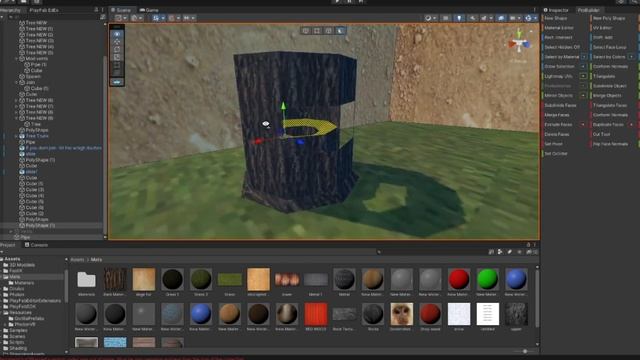Image resolution: width=640 pixels, height=360 pixels.
Task: Toggle scene audio icon in scene toolbar
Action: (473, 18)
